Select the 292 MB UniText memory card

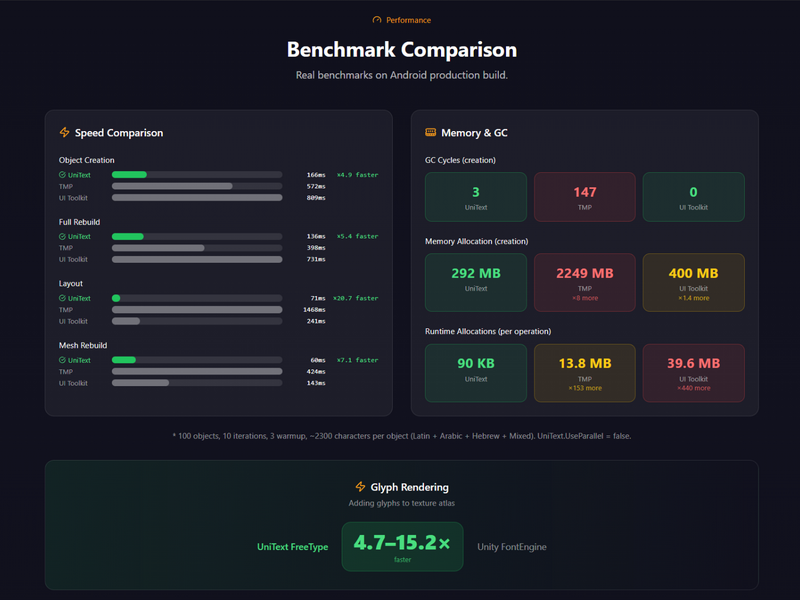476,282
